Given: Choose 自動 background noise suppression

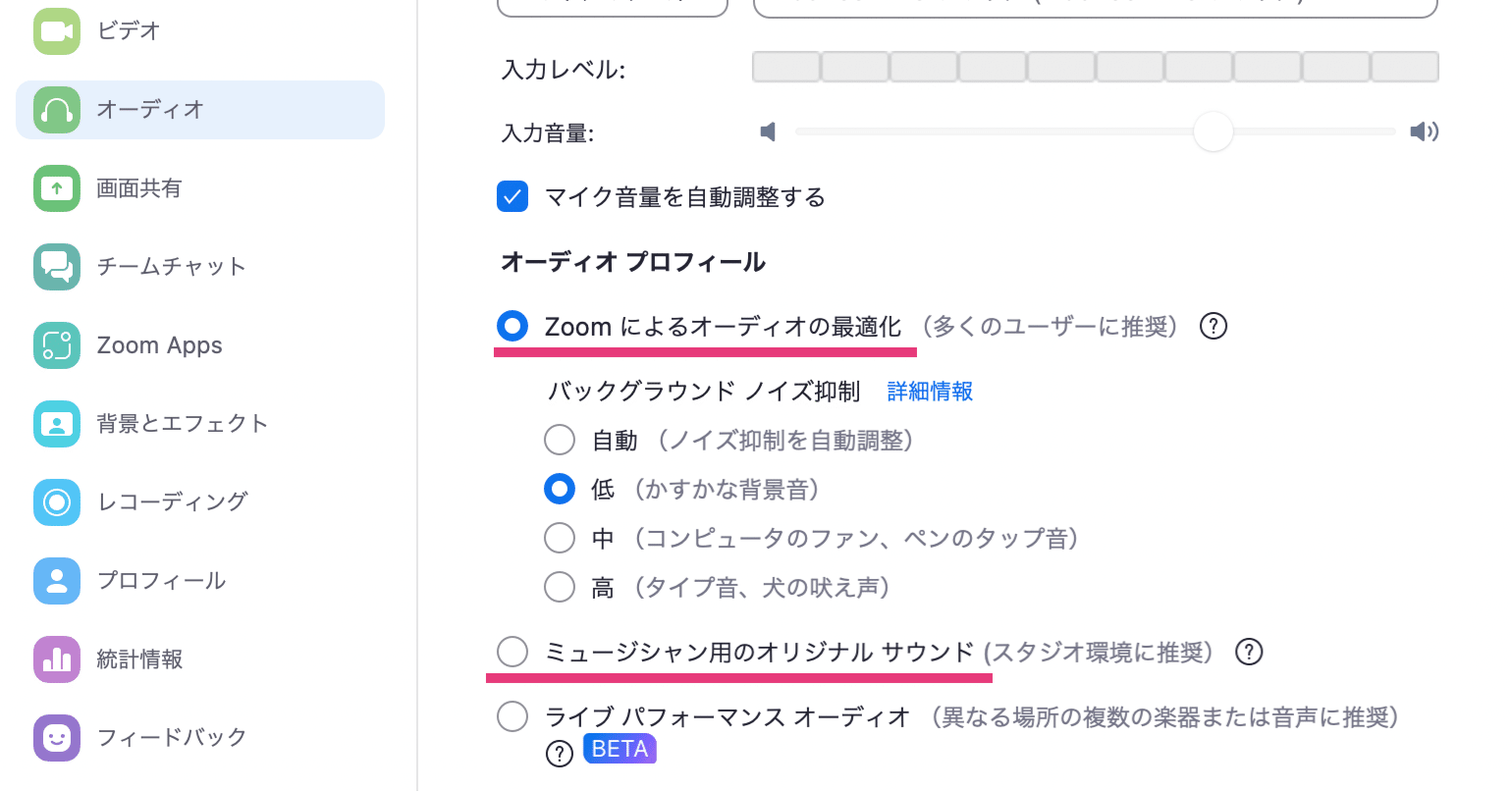Looking at the screenshot, I should (x=560, y=440).
